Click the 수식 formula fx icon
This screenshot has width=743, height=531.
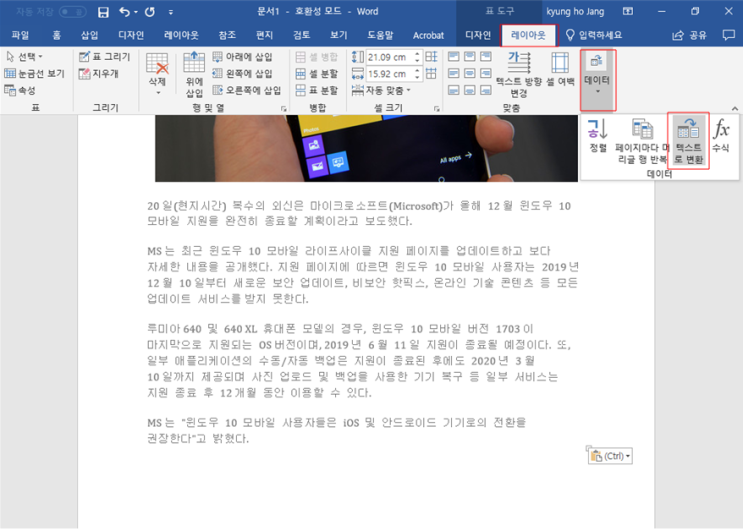click(721, 135)
